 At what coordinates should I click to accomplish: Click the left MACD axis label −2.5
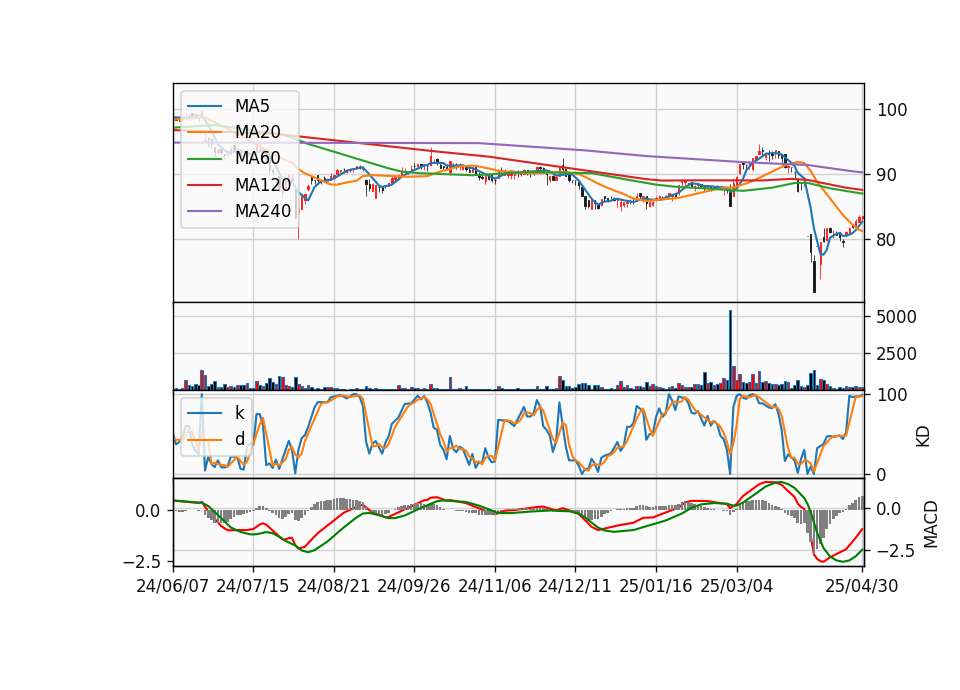[x=143, y=561]
